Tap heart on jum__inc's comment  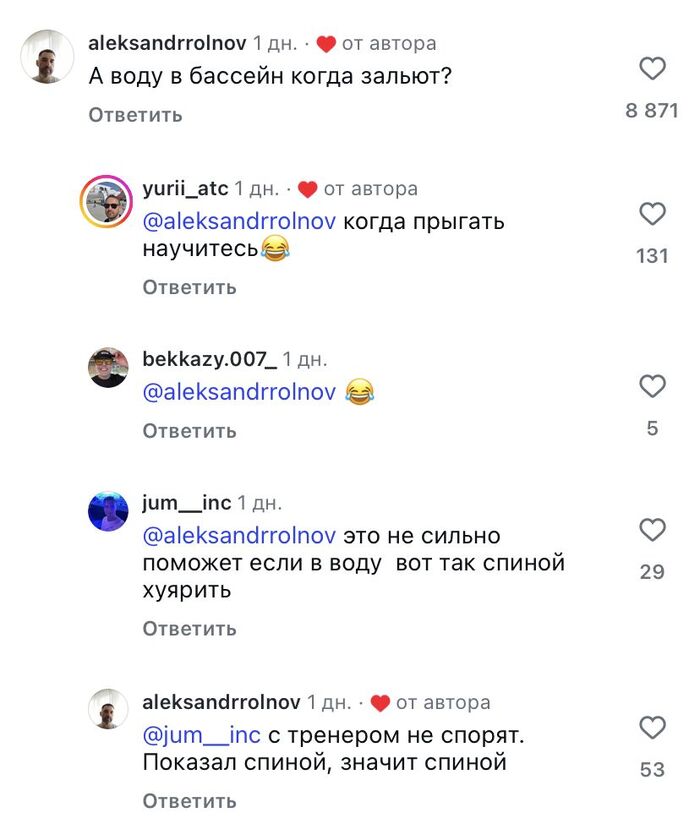(x=652, y=530)
